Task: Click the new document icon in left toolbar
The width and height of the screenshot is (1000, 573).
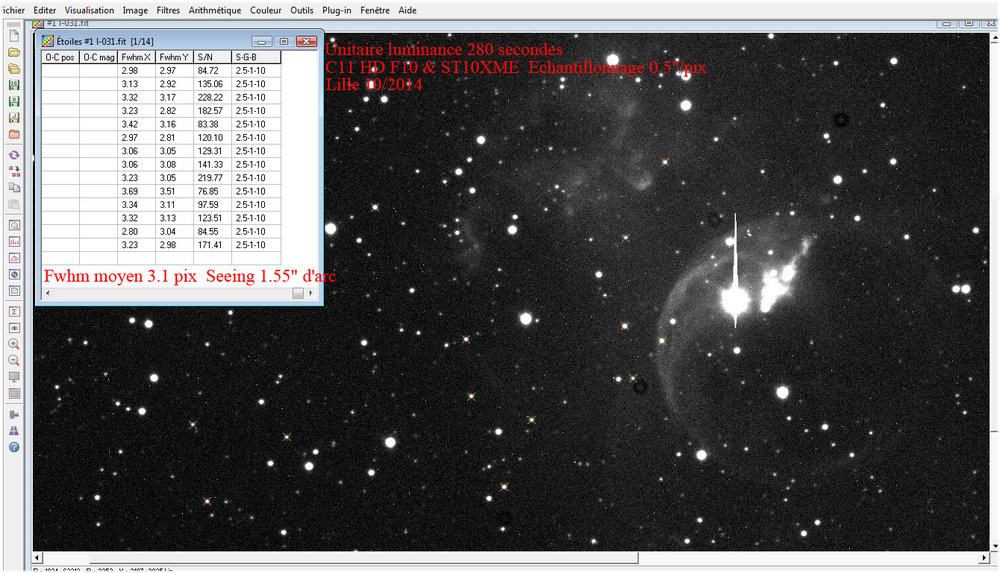Action: pyautogui.click(x=14, y=36)
